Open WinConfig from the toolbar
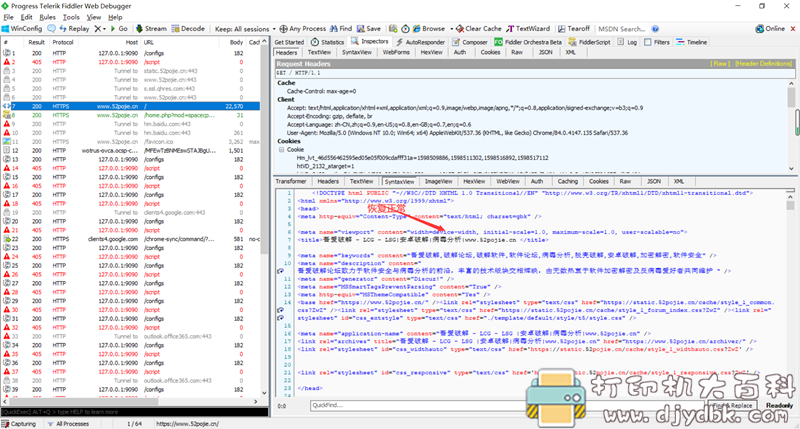Image resolution: width=800 pixels, height=429 pixels. [22, 29]
